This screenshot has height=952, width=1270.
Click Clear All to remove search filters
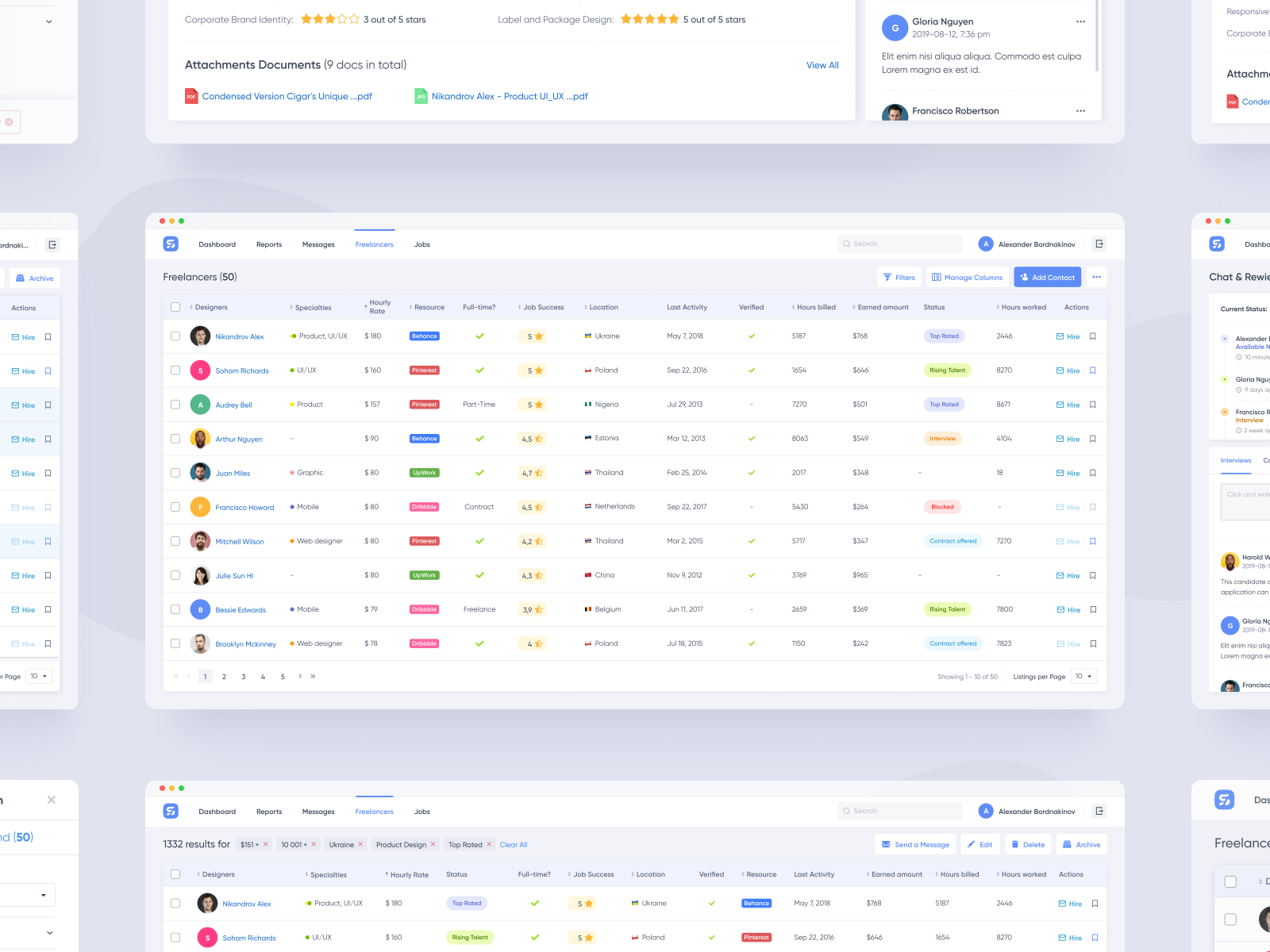[513, 844]
